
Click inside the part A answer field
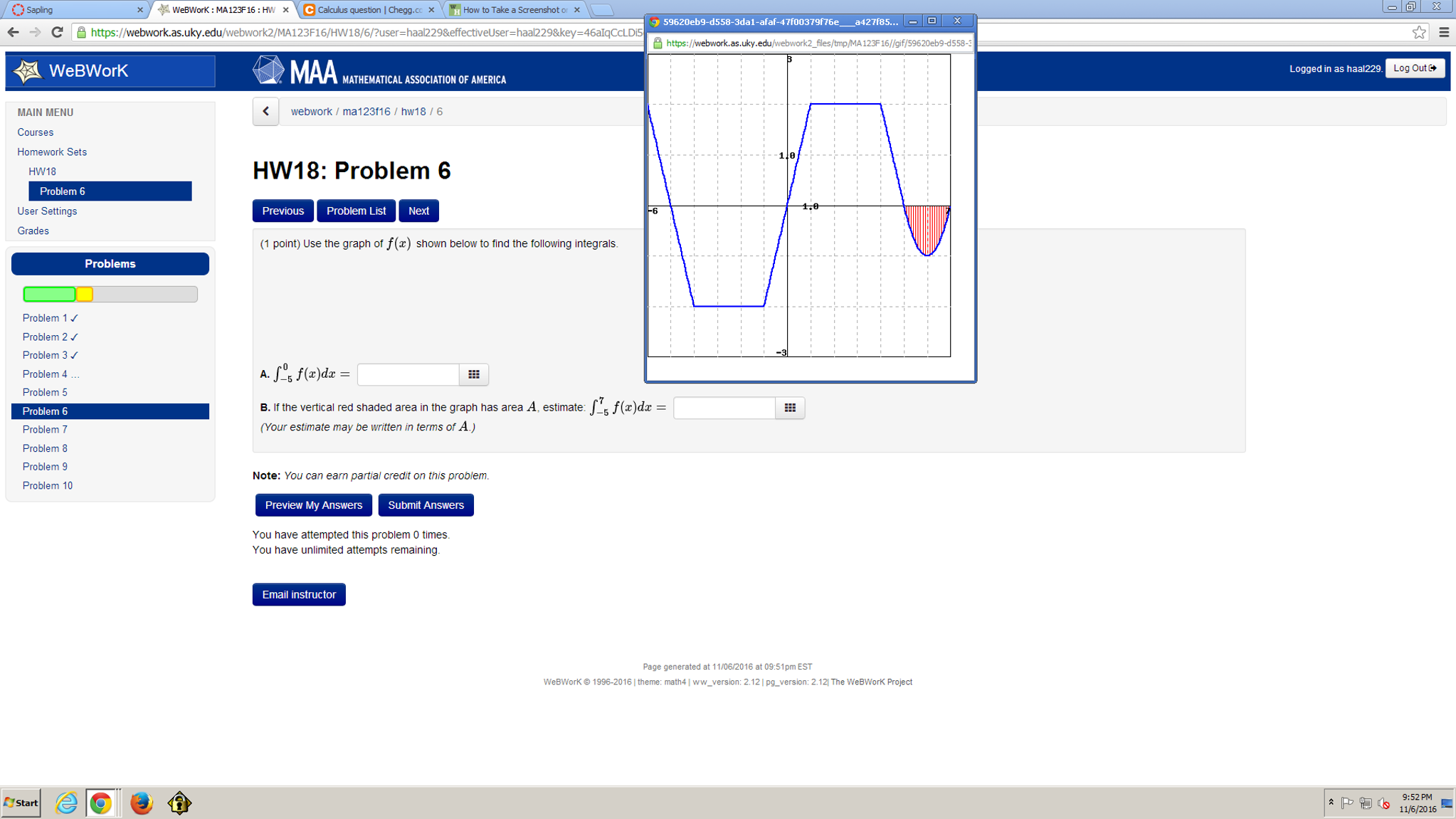[408, 374]
